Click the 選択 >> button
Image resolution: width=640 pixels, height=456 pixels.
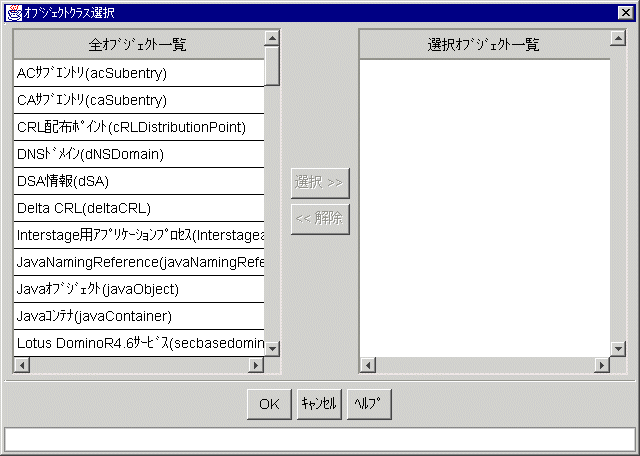click(x=320, y=183)
